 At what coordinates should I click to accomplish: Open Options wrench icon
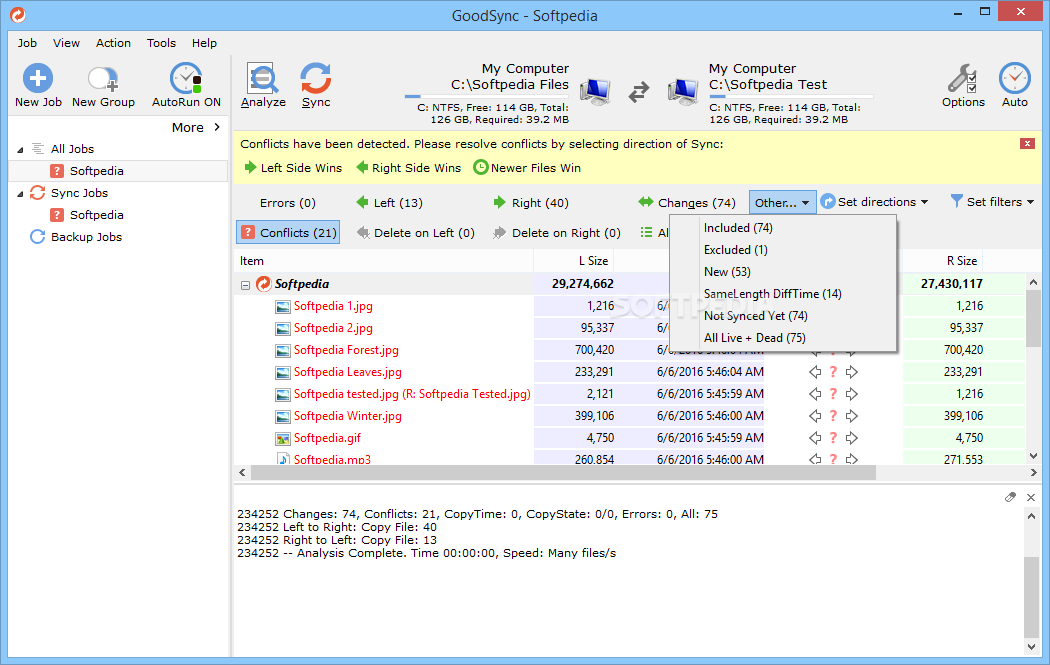pyautogui.click(x=962, y=78)
